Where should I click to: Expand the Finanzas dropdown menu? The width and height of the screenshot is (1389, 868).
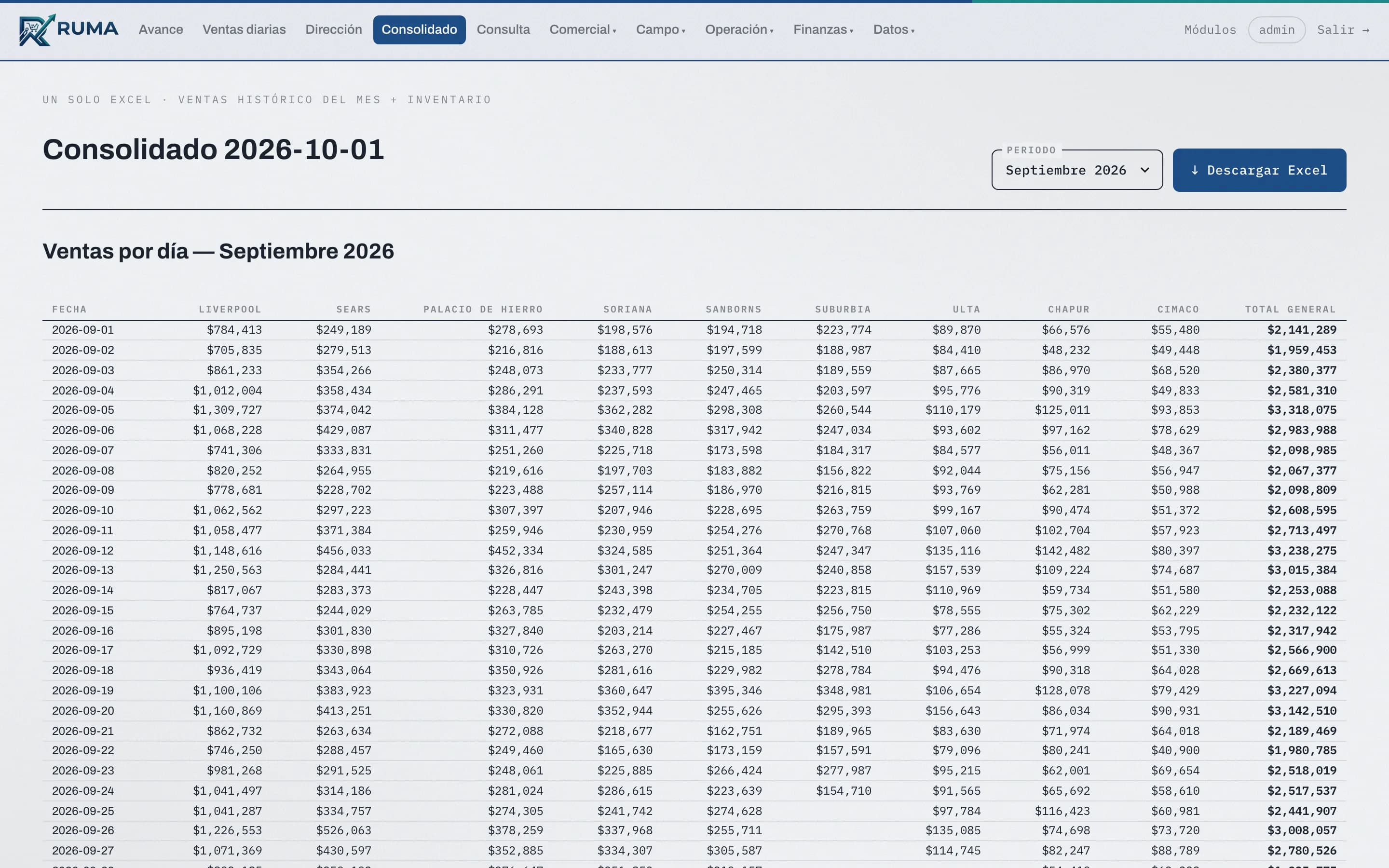(823, 30)
